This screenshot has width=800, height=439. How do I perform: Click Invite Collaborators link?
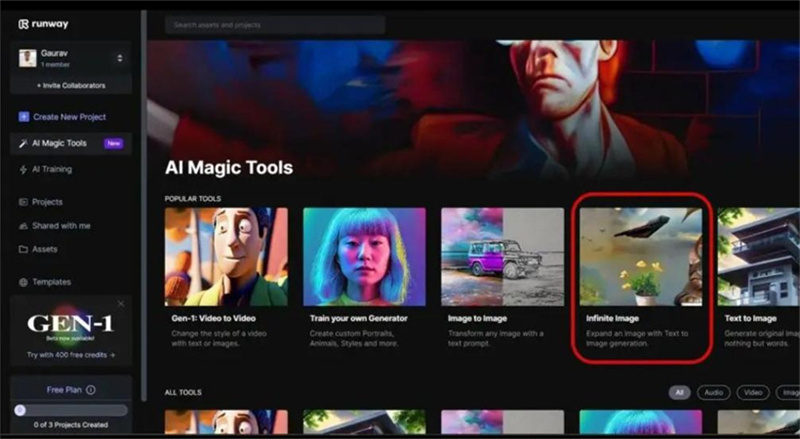click(70, 86)
